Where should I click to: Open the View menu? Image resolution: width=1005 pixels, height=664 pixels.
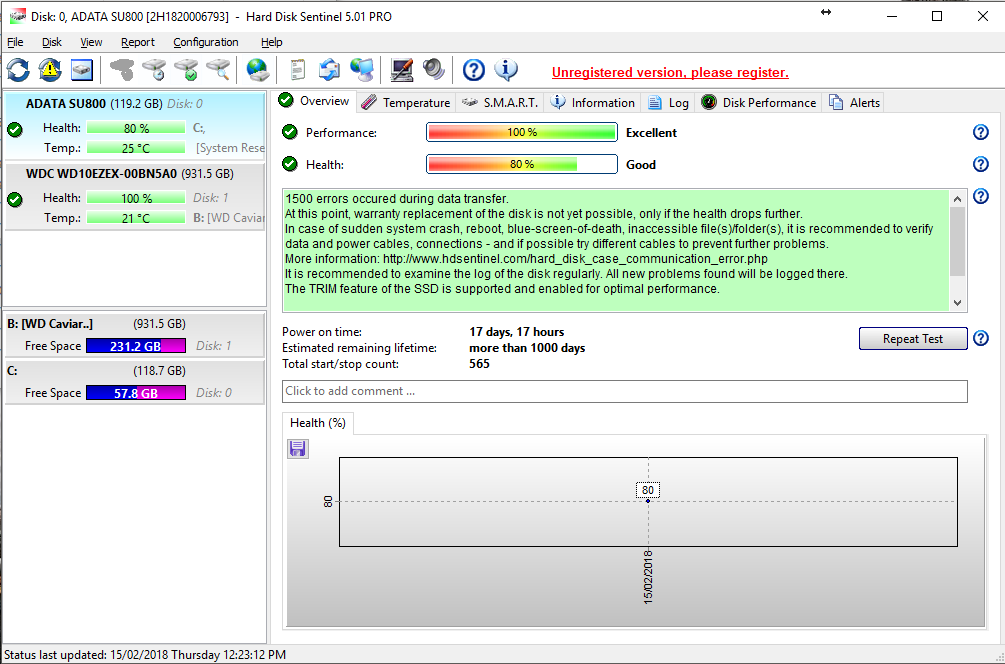[91, 42]
